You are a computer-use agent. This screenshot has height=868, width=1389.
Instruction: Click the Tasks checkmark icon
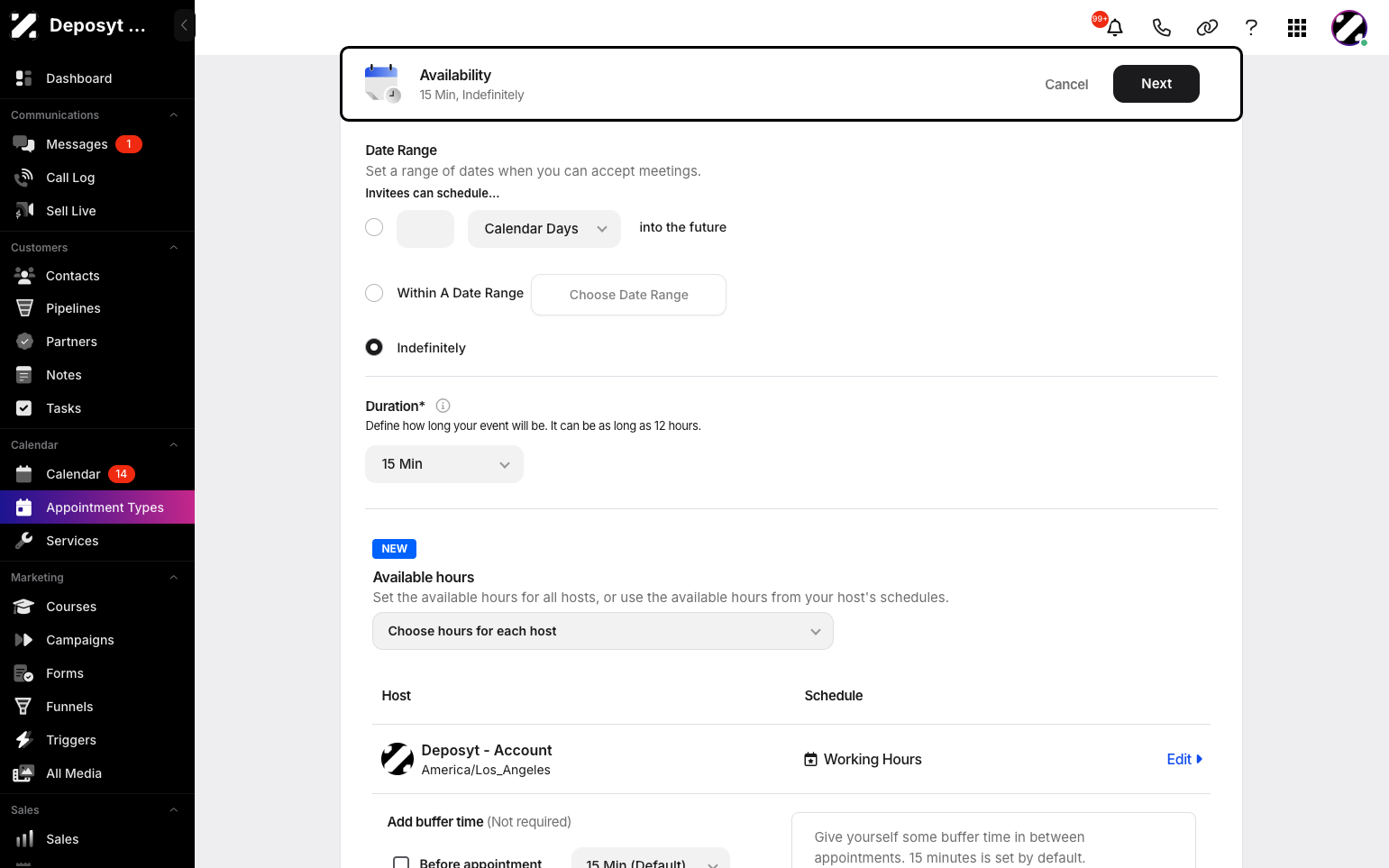point(24,408)
